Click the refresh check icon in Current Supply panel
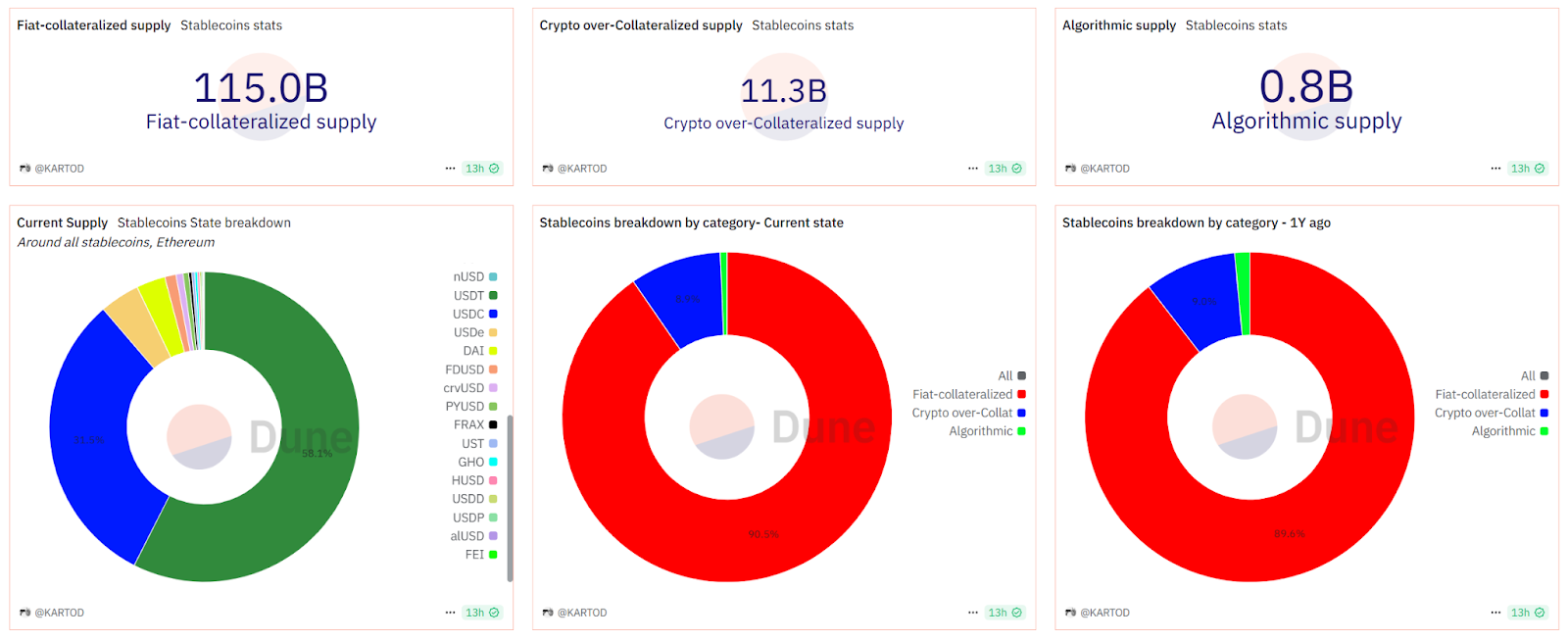This screenshot has width=1568, height=641. coord(494,613)
